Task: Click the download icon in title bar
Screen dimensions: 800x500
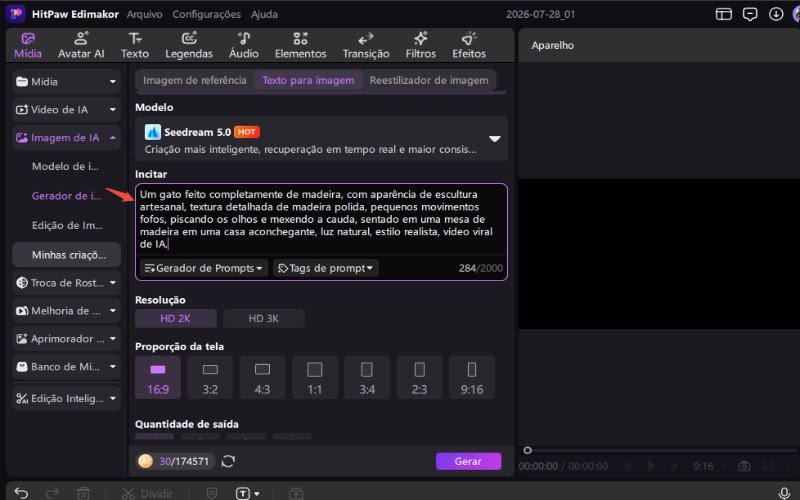Action: pos(776,14)
